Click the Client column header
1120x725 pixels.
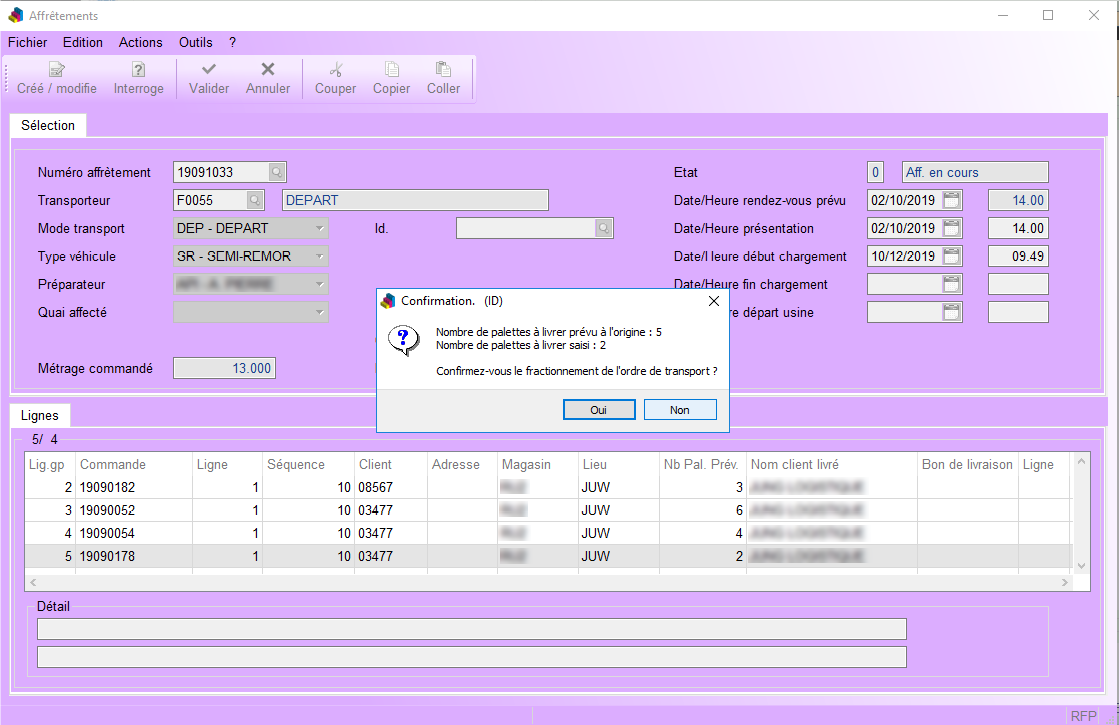pyautogui.click(x=391, y=464)
